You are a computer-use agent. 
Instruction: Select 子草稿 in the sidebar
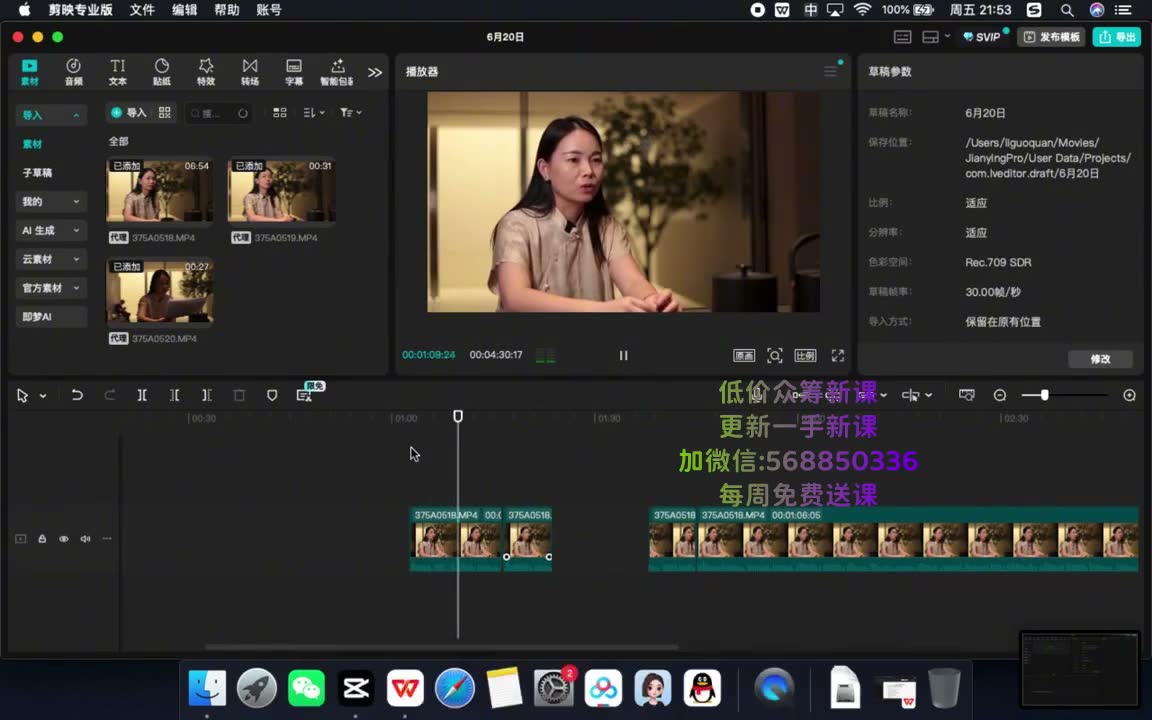pyautogui.click(x=37, y=173)
